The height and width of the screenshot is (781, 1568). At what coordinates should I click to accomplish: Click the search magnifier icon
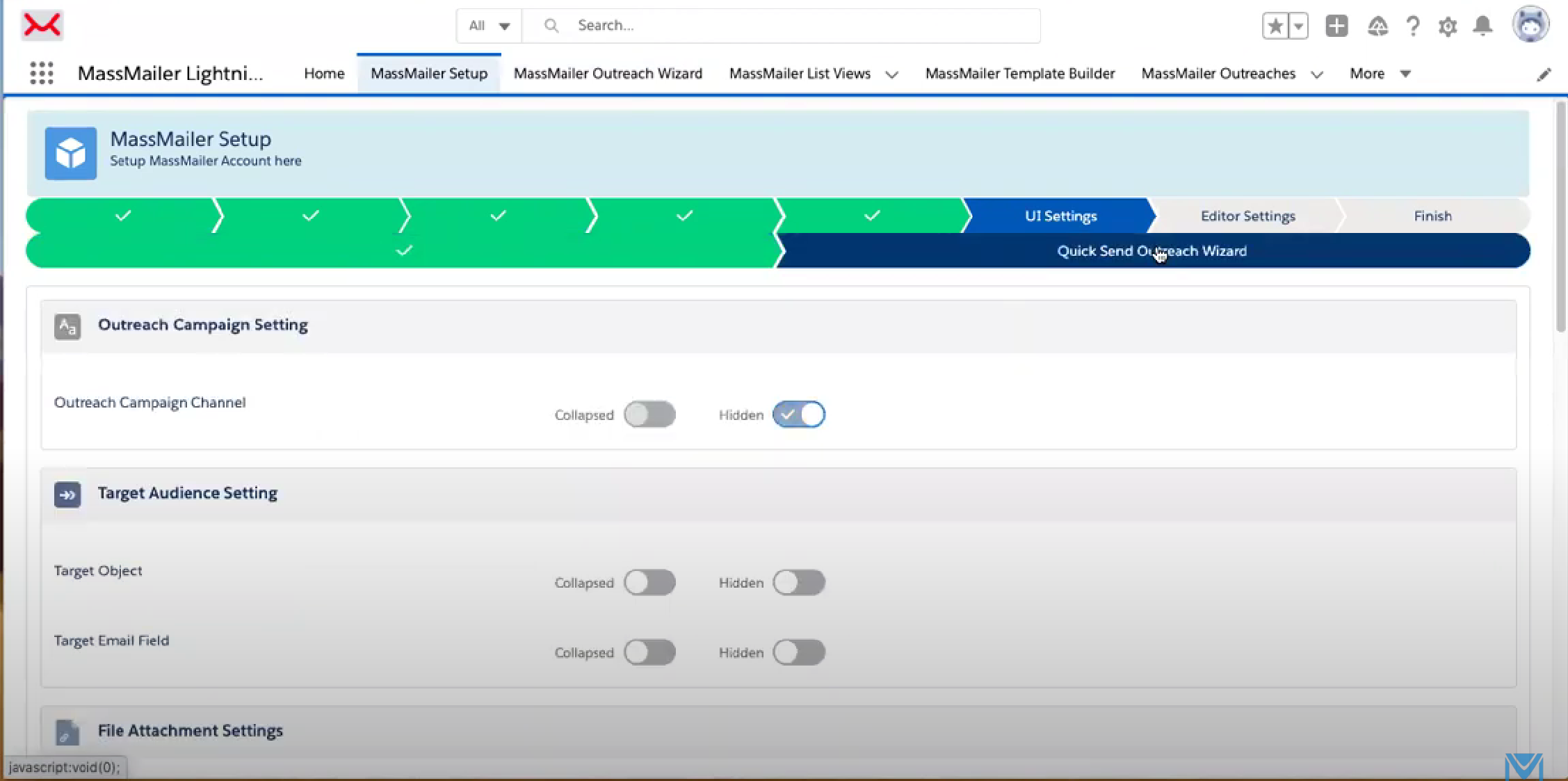tap(551, 26)
